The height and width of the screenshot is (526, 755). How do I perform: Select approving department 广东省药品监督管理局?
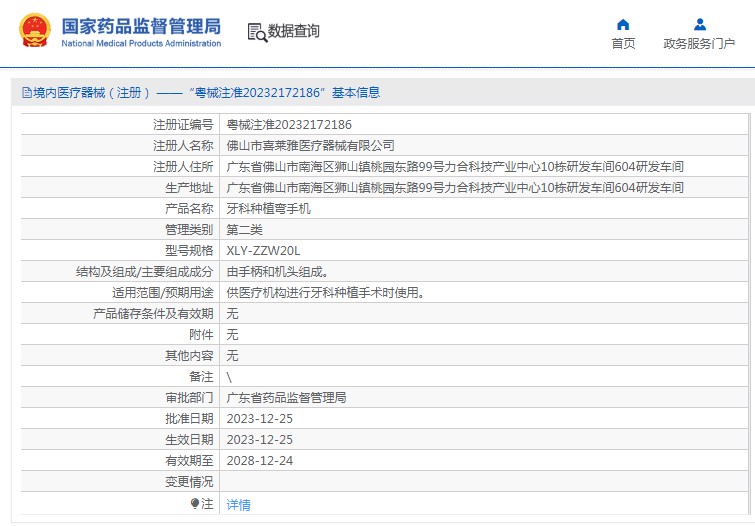[x=286, y=398]
